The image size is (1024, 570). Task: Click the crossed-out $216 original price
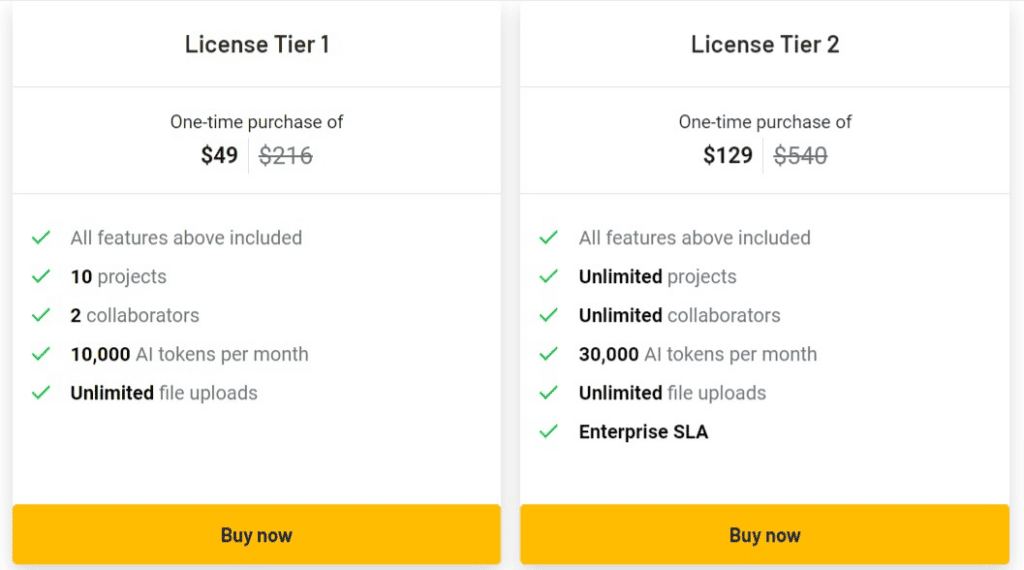click(x=286, y=156)
